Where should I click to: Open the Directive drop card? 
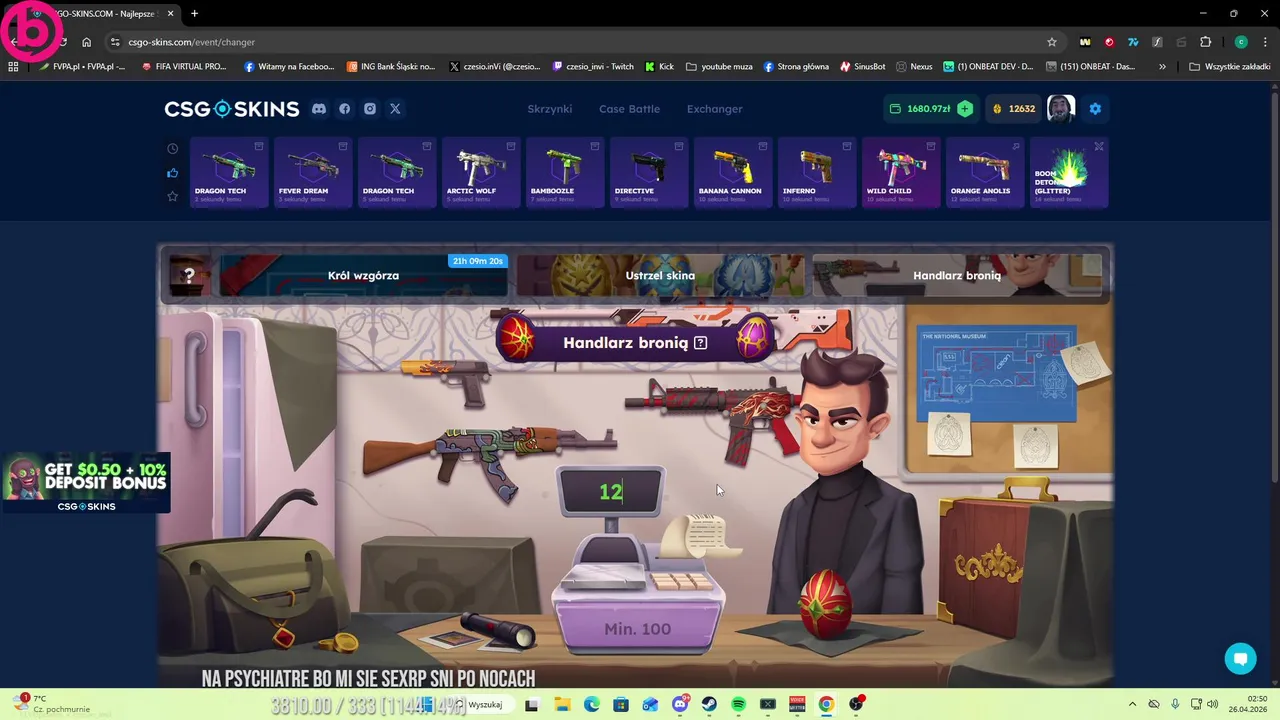click(x=648, y=173)
